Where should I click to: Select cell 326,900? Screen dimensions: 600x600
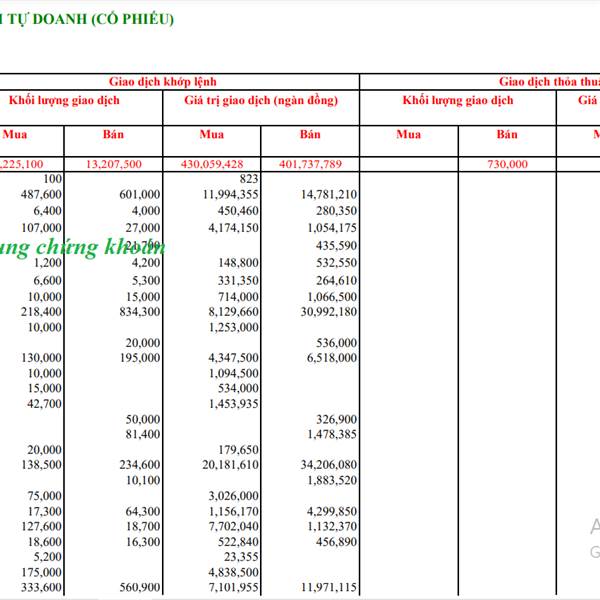point(337,419)
